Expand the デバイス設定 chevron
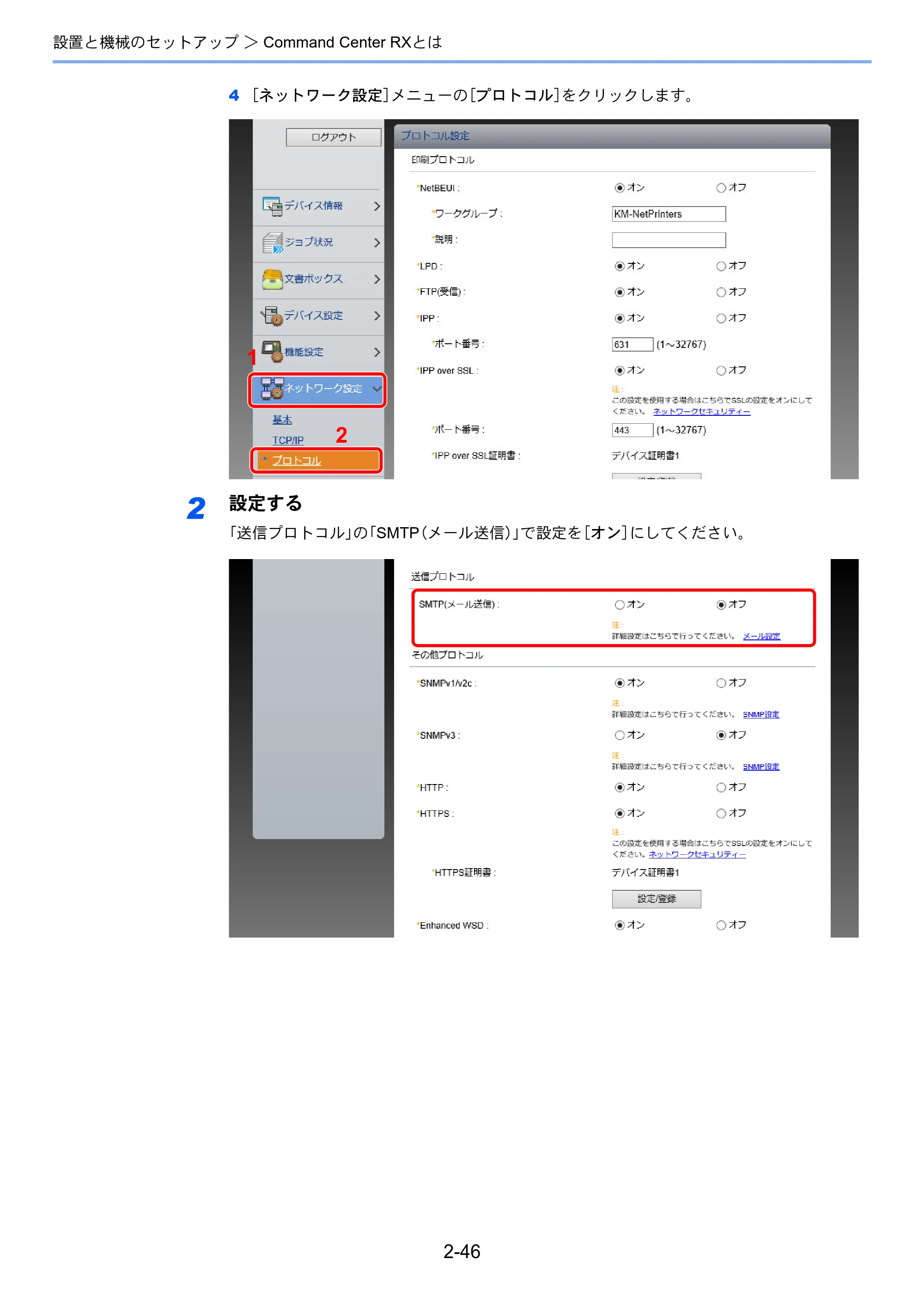 pos(377,316)
